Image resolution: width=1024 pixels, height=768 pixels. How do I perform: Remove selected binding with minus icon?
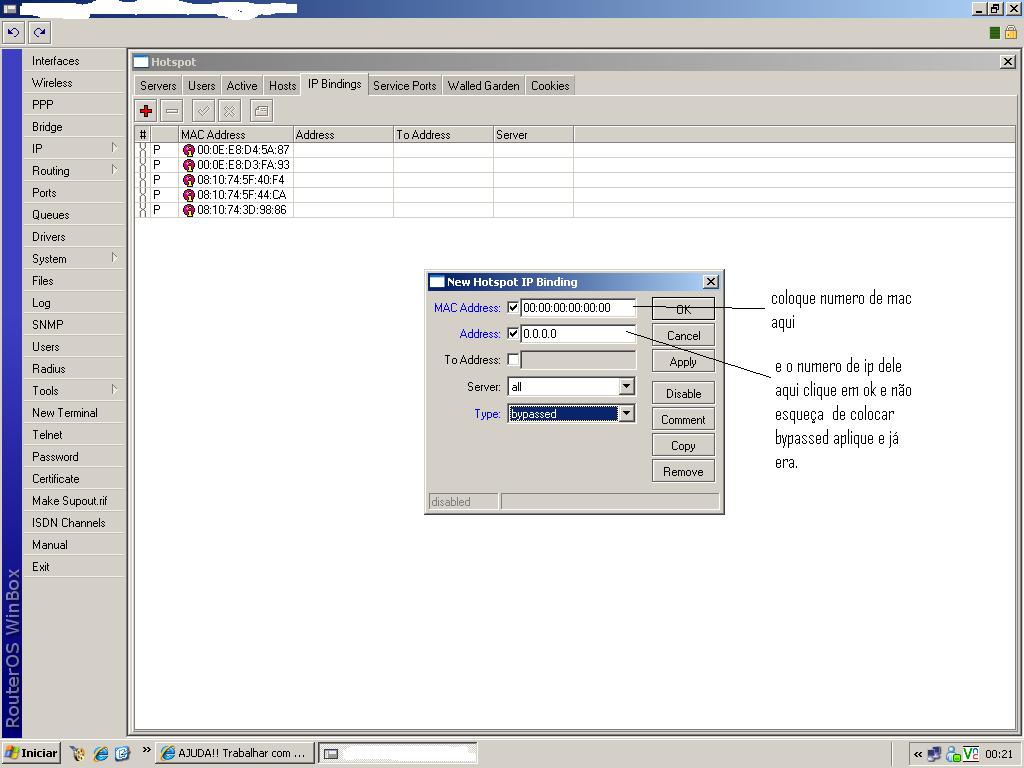[172, 111]
